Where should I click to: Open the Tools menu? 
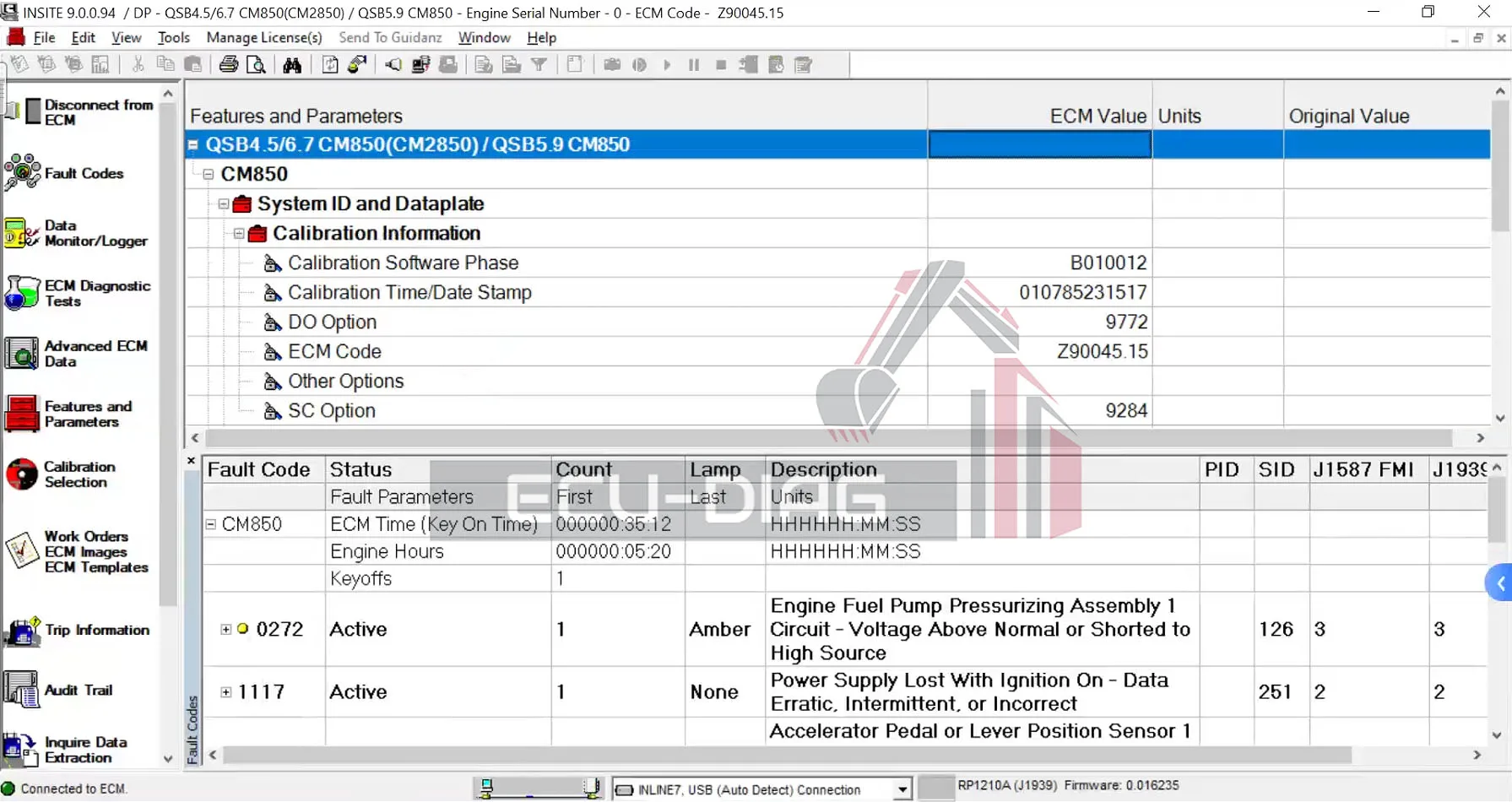[x=174, y=38]
